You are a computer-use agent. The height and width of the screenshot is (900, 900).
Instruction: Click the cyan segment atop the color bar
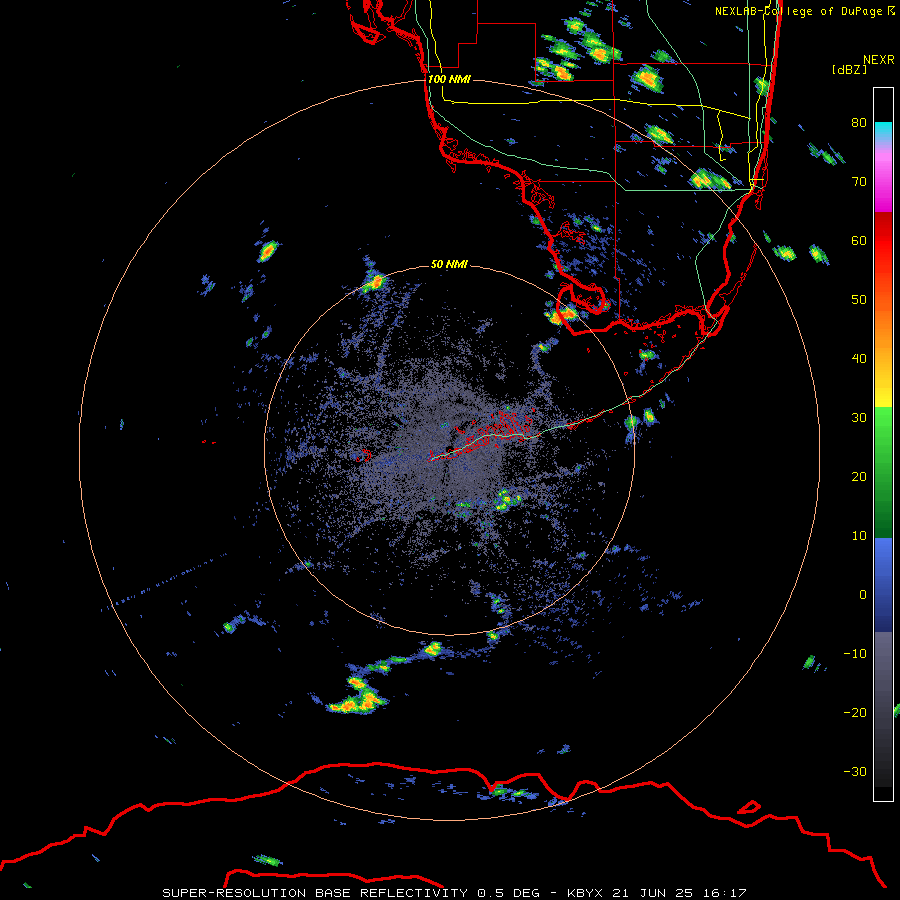[x=883, y=132]
